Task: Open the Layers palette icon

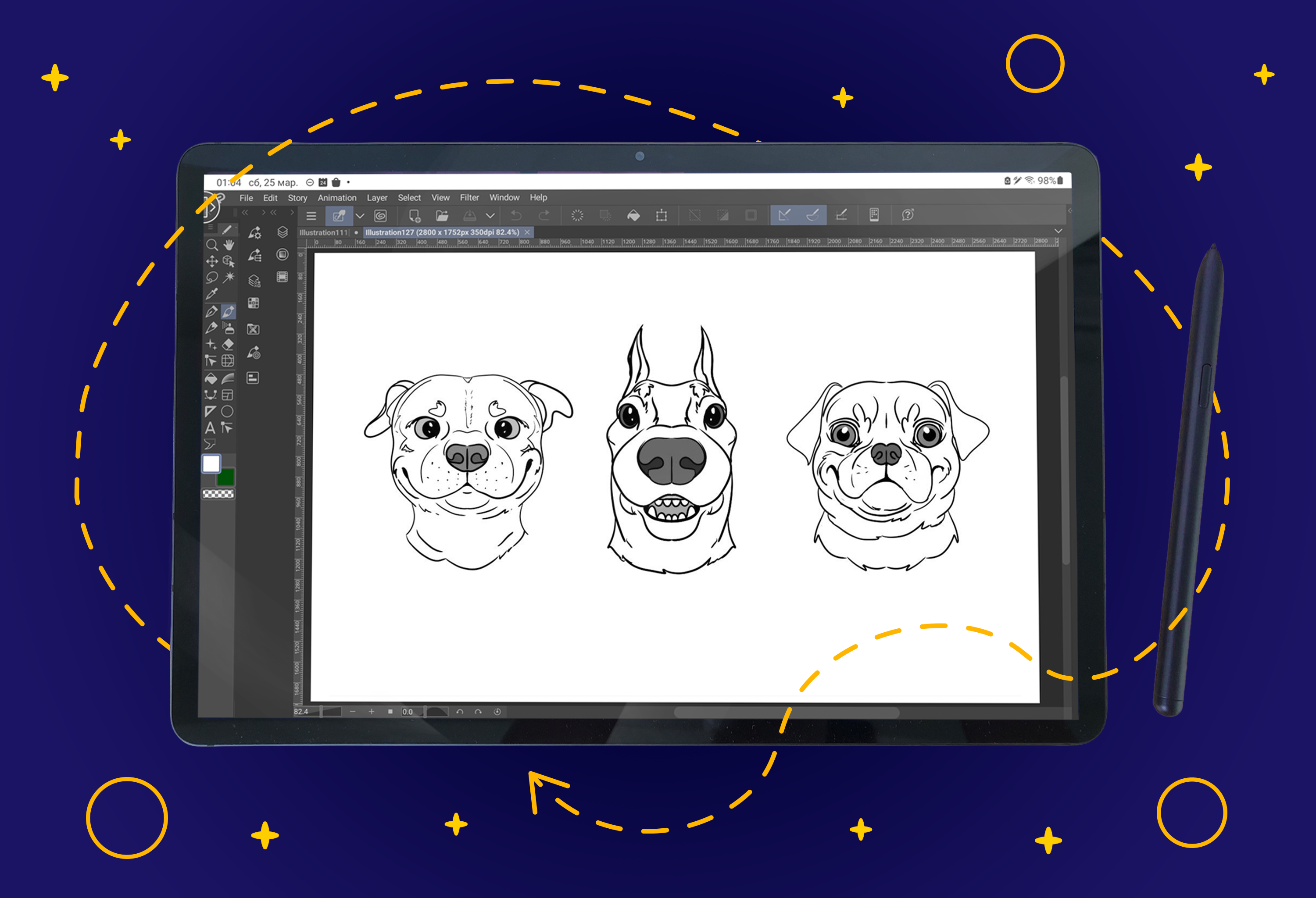Action: [283, 232]
